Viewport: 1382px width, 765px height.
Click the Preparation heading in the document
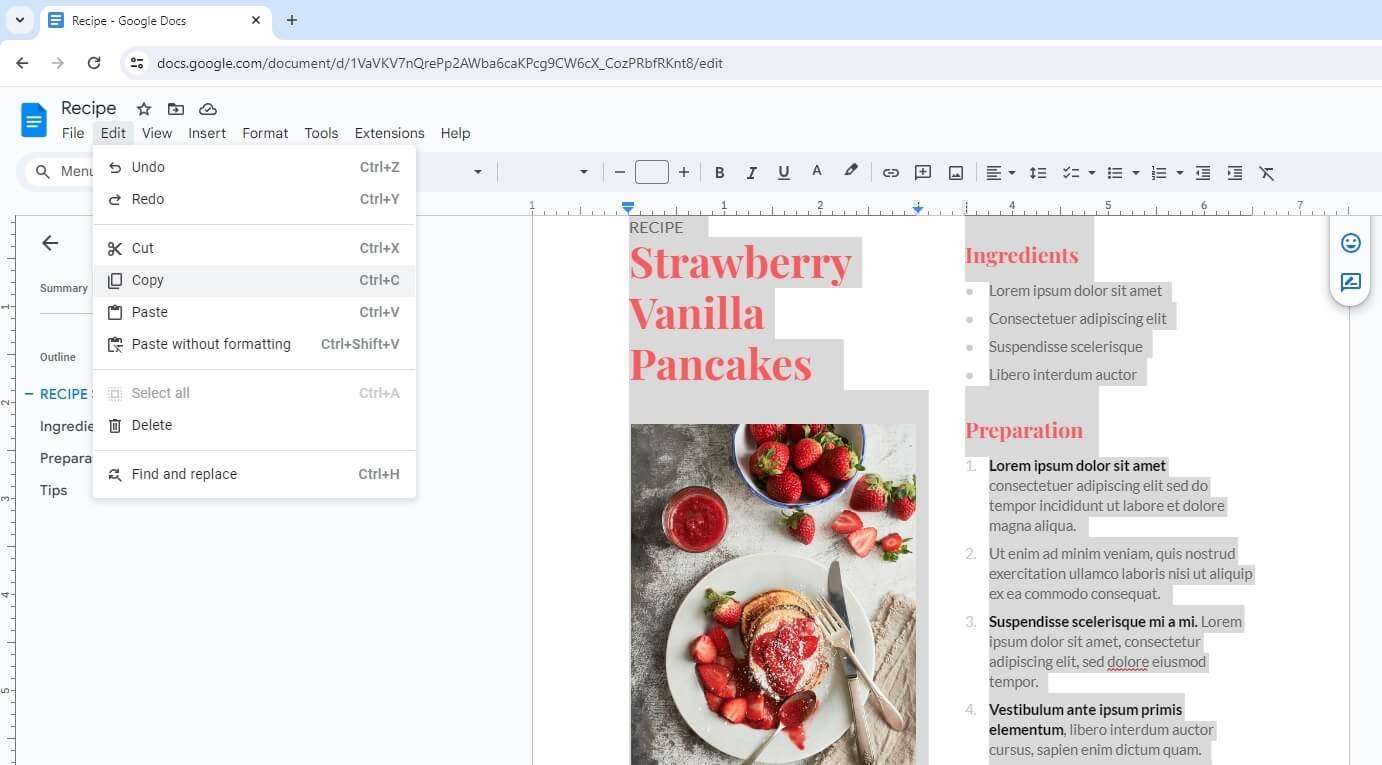coord(1024,430)
